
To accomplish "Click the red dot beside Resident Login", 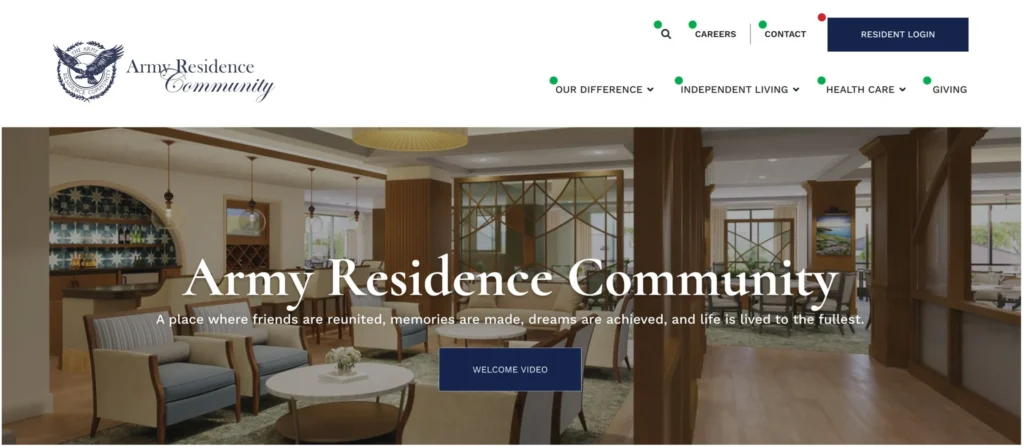I will (822, 18).
